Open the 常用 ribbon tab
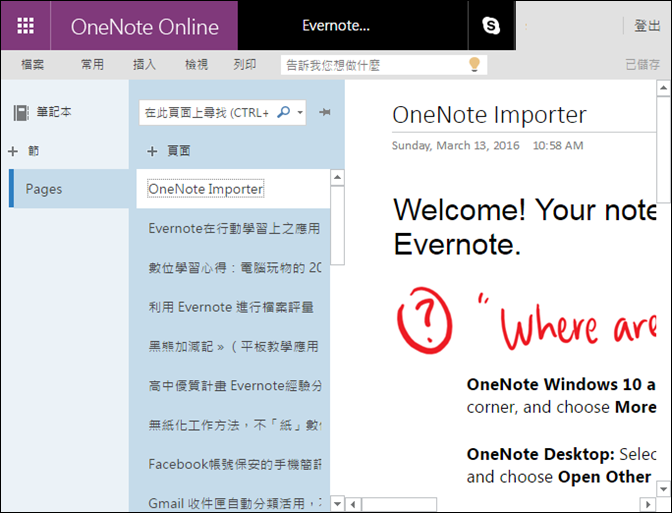This screenshot has width=672, height=513. click(x=92, y=65)
